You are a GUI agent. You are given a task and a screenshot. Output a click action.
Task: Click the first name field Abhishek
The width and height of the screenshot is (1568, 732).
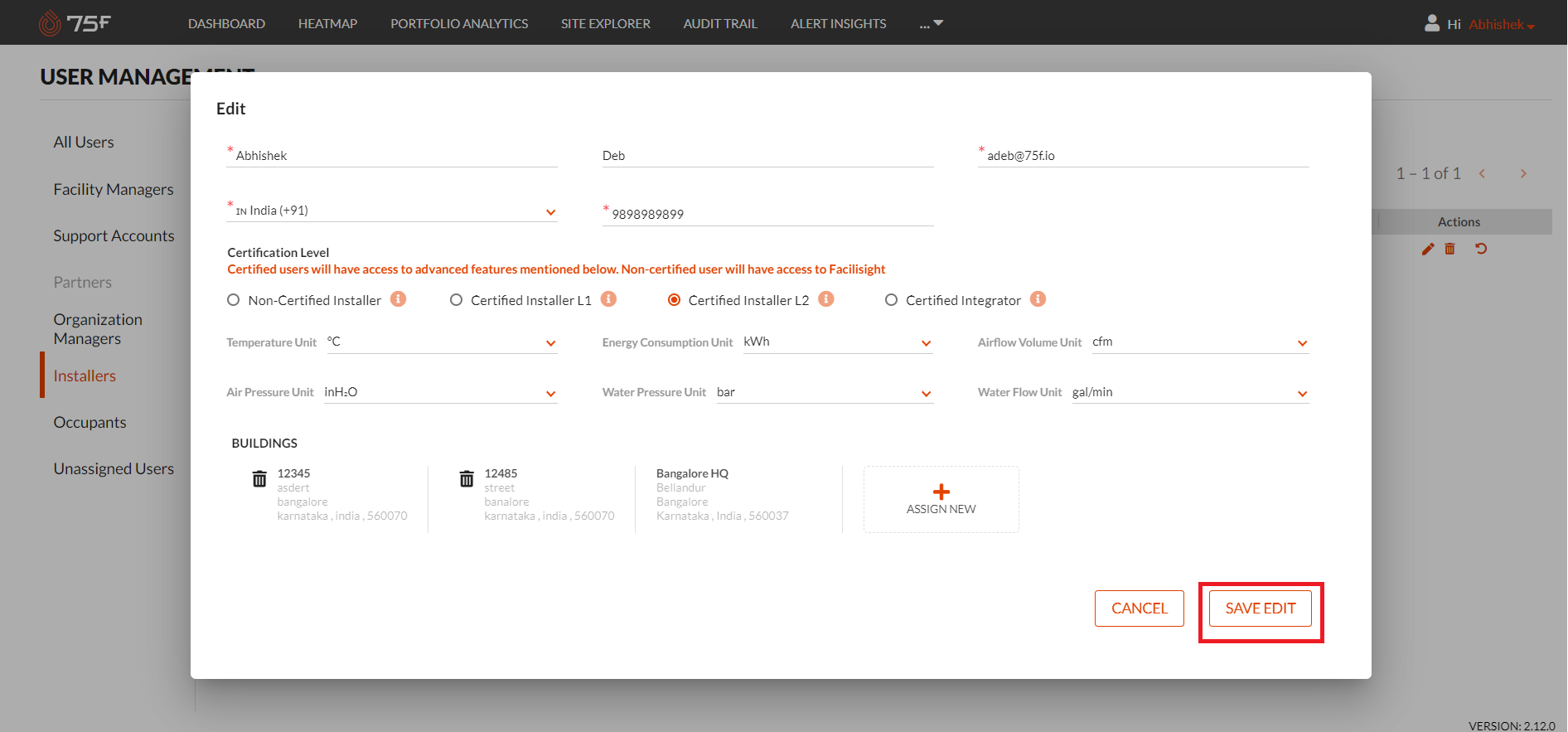tap(391, 156)
